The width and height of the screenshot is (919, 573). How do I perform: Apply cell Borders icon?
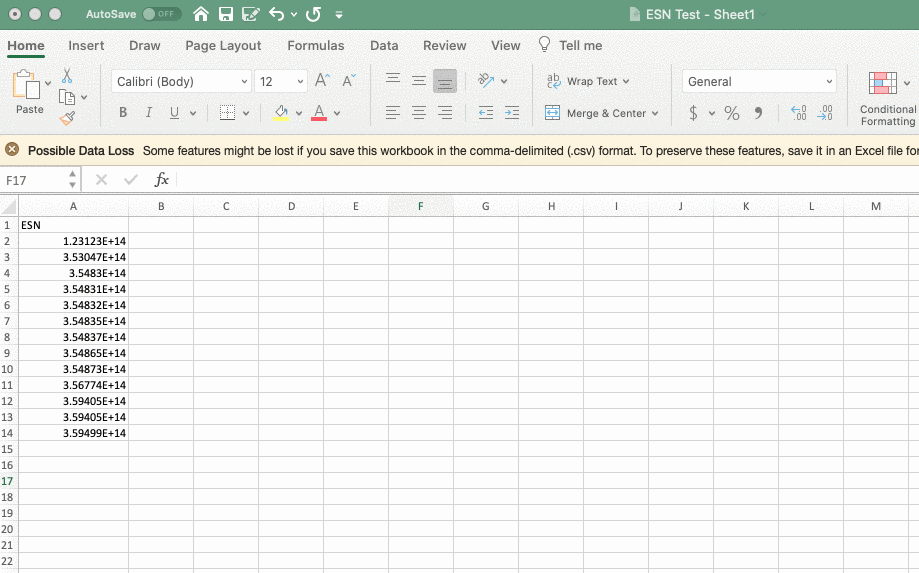227,112
